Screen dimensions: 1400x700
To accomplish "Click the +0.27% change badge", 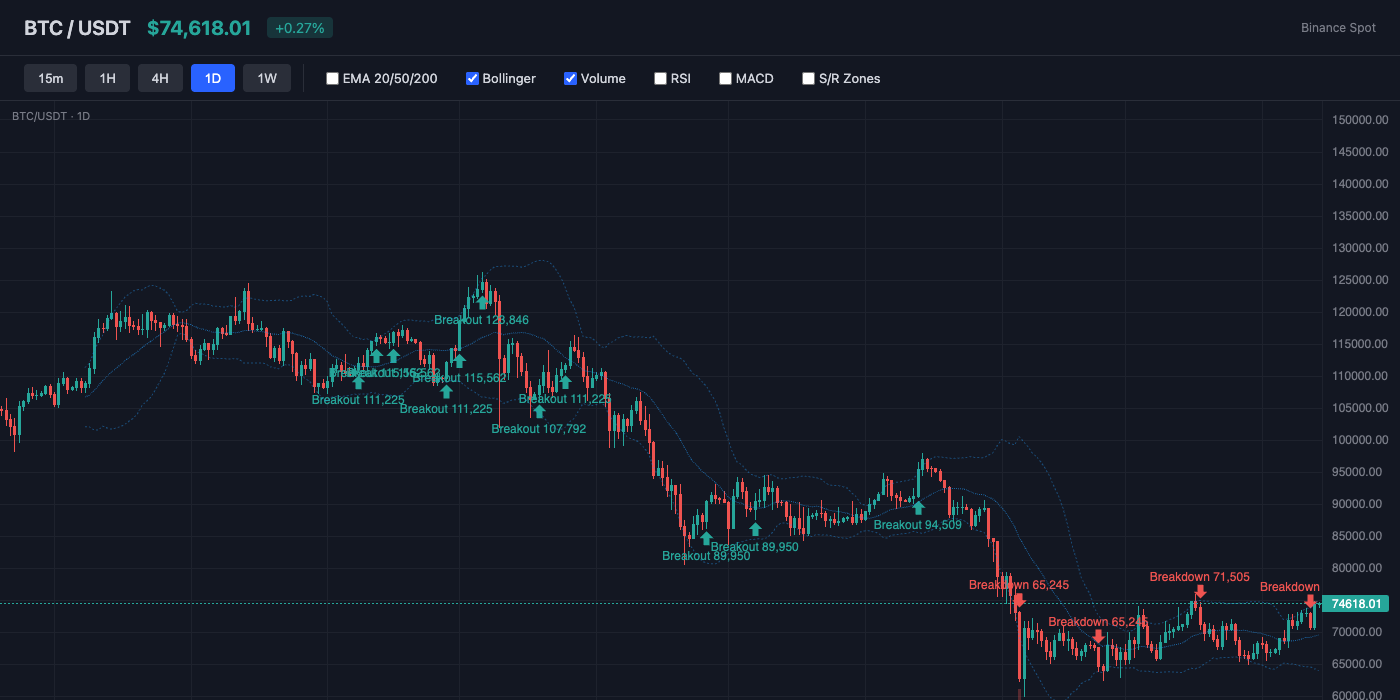I will [299, 27].
